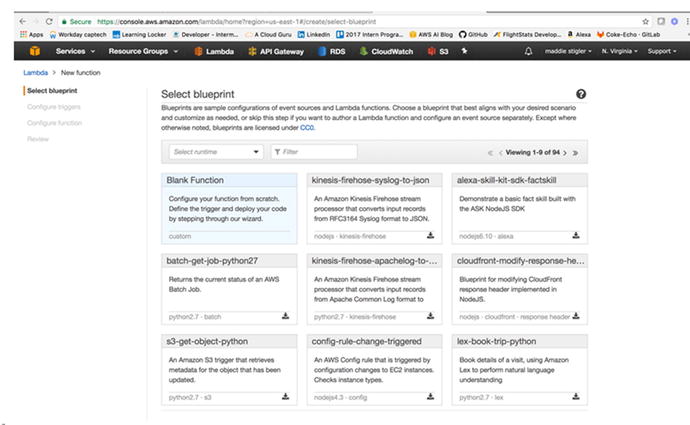Download the kinesis-firehose-syslog-to-json blueprint
This screenshot has height=425, width=690.
click(x=430, y=236)
